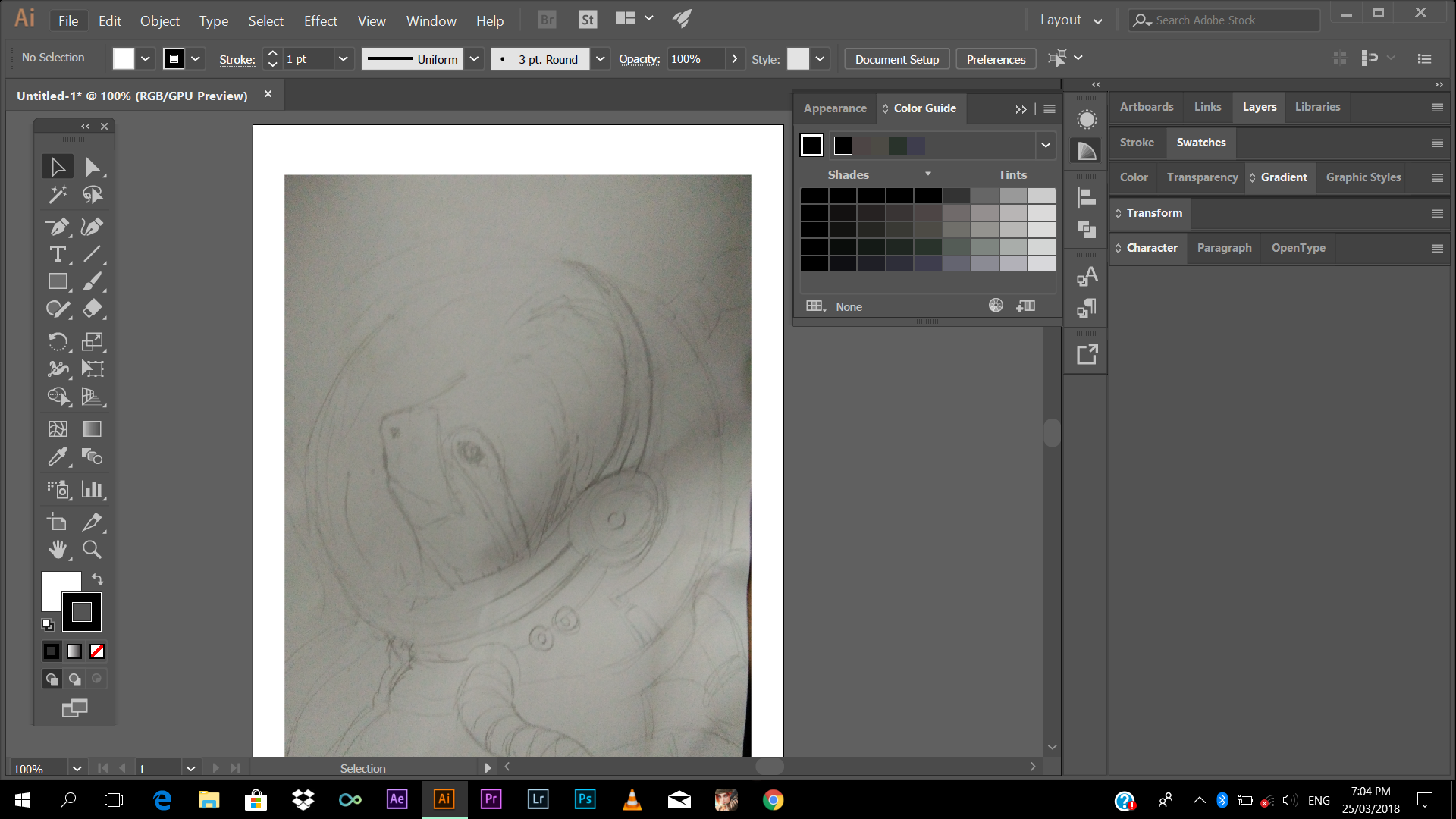Select the Artboard tool
Screen dimensions: 1456x819
point(58,522)
